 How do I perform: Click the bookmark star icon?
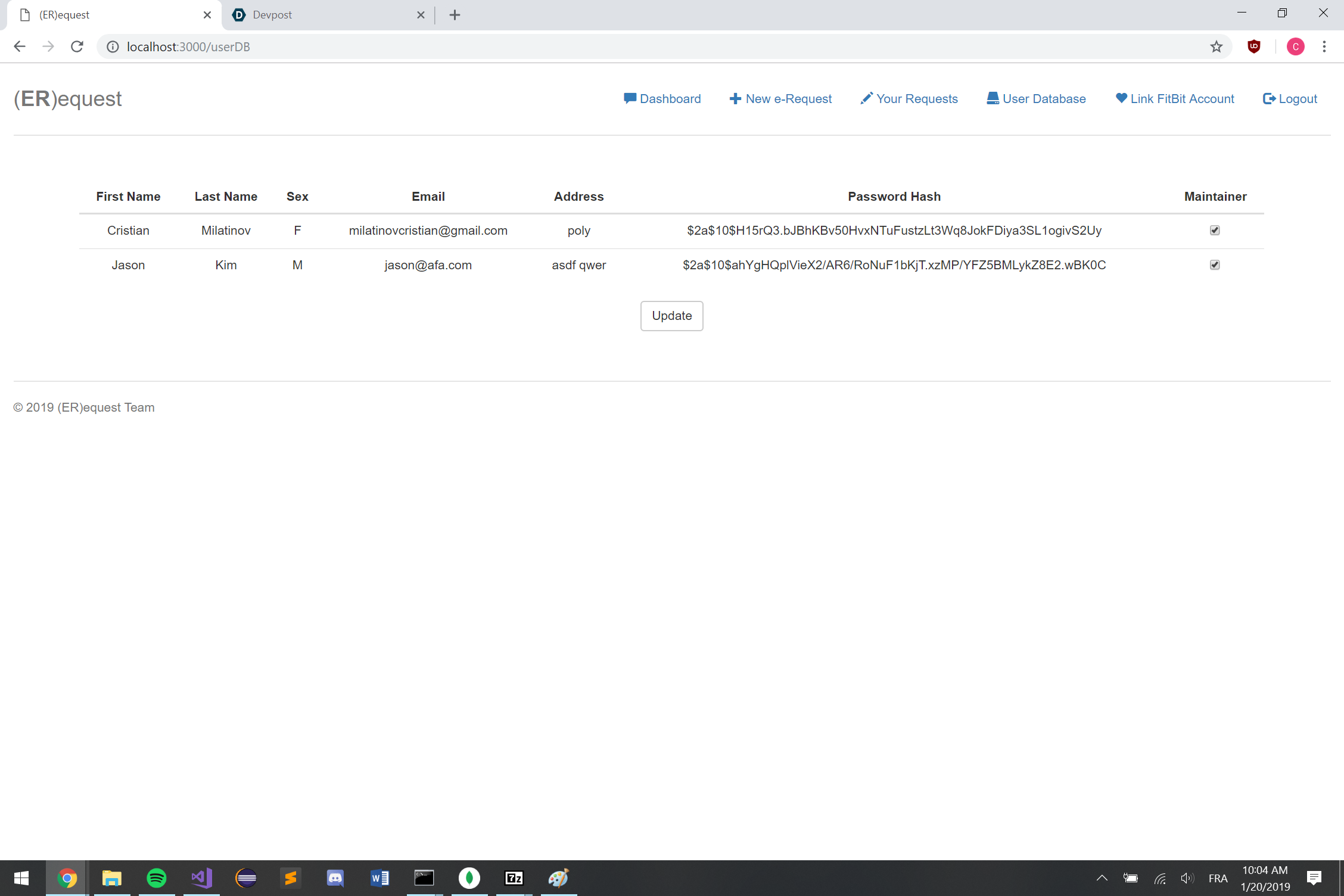[1216, 46]
